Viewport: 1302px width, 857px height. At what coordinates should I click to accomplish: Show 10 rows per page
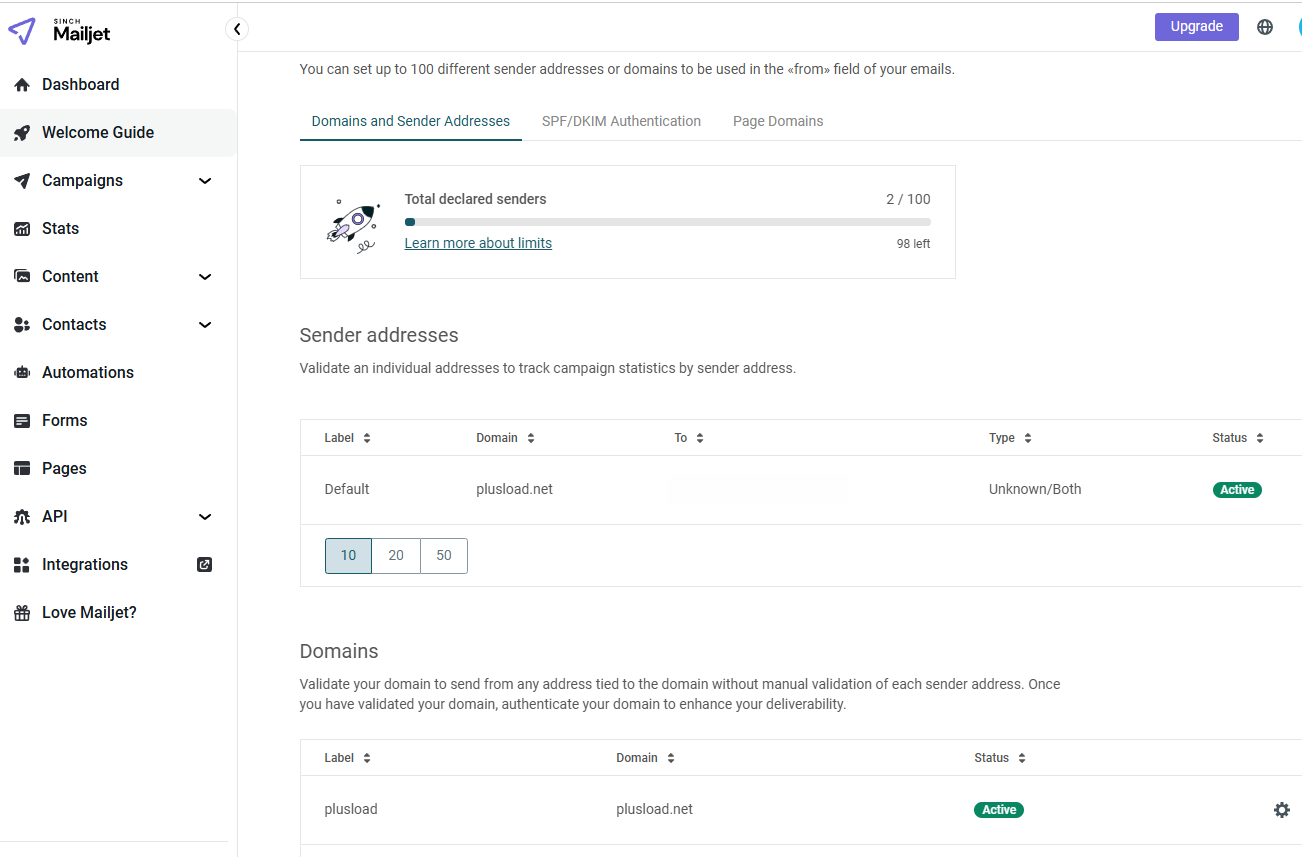tap(348, 556)
